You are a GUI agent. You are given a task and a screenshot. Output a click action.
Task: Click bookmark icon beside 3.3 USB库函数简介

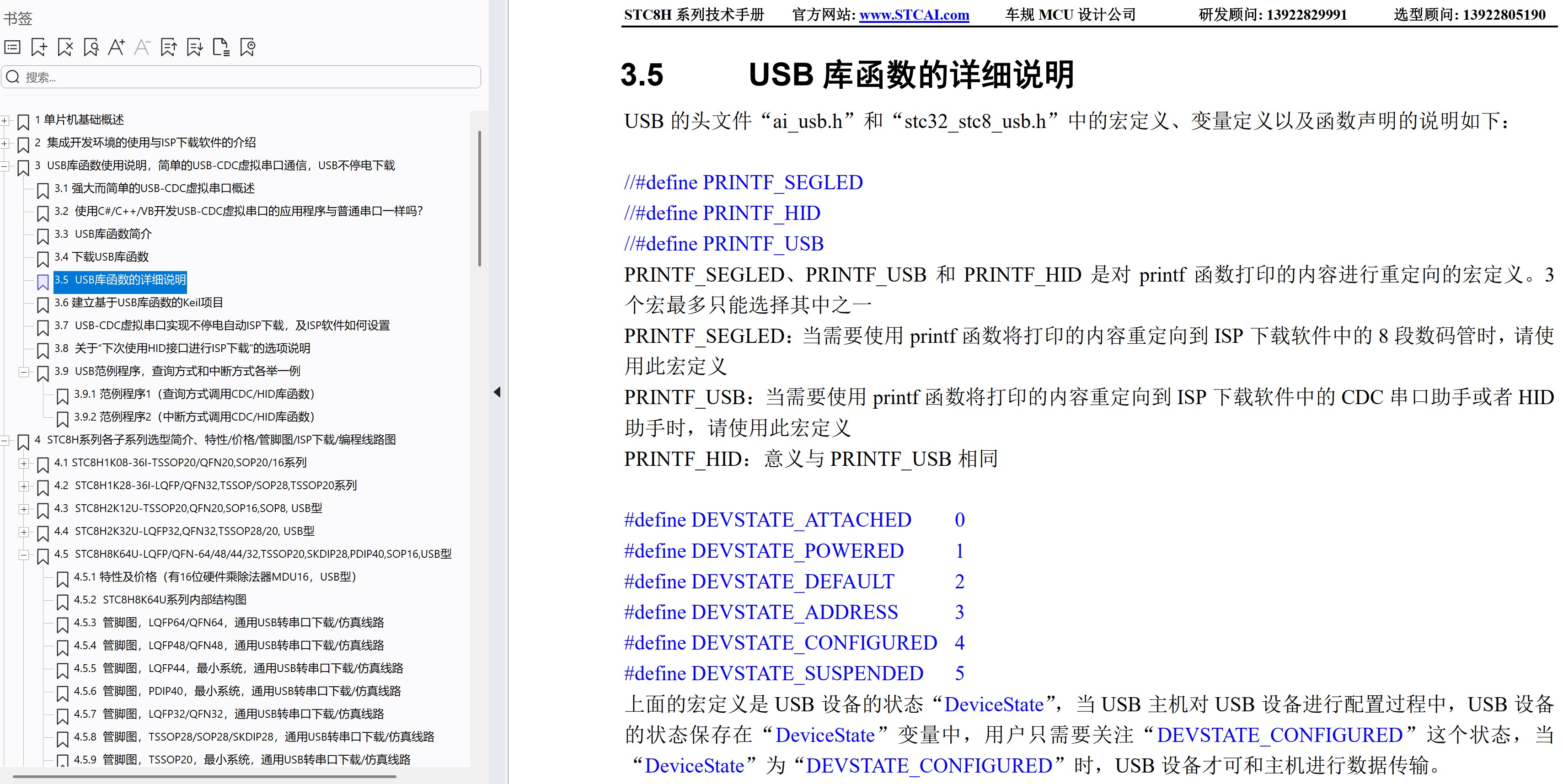coord(43,236)
